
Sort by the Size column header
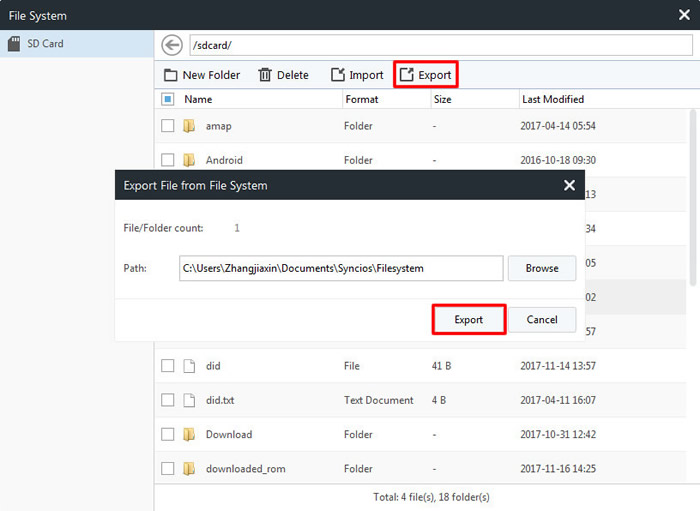coord(442,99)
